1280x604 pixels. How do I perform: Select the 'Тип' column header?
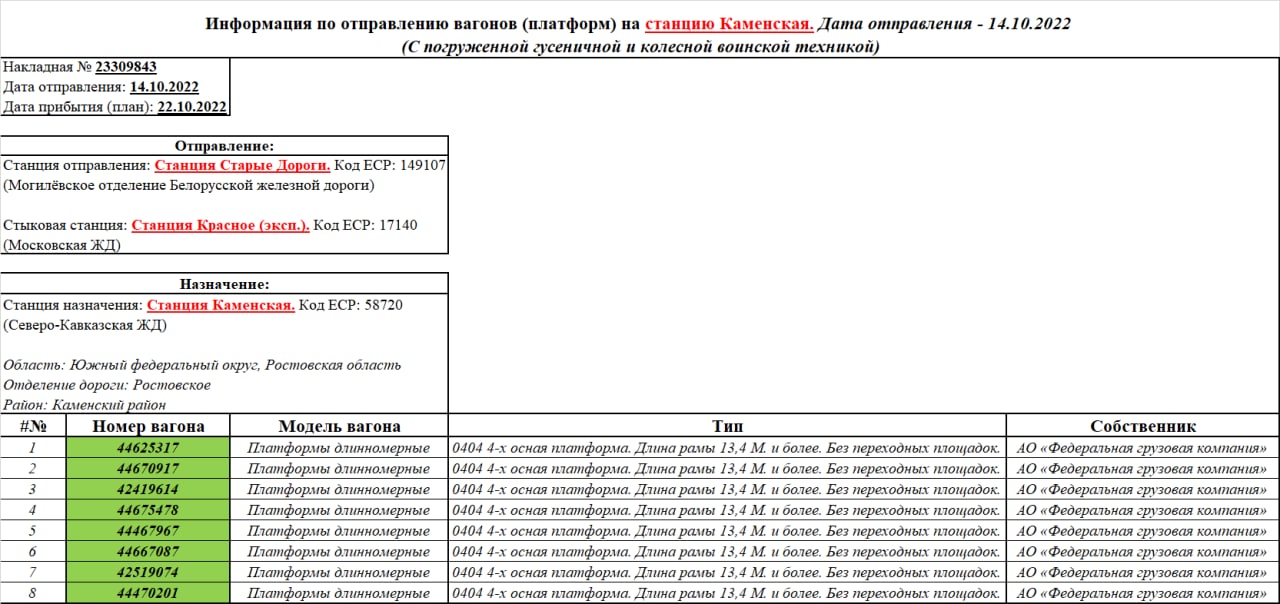coord(727,426)
